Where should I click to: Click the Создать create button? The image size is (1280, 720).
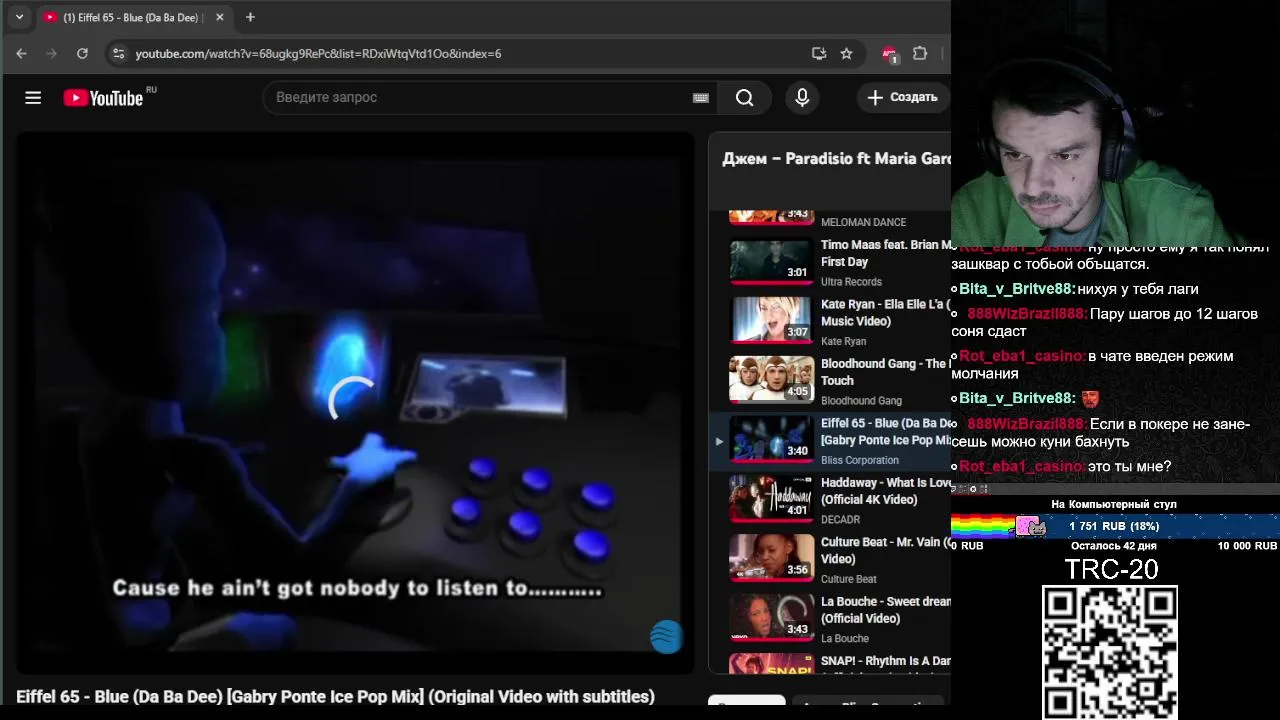pos(902,97)
